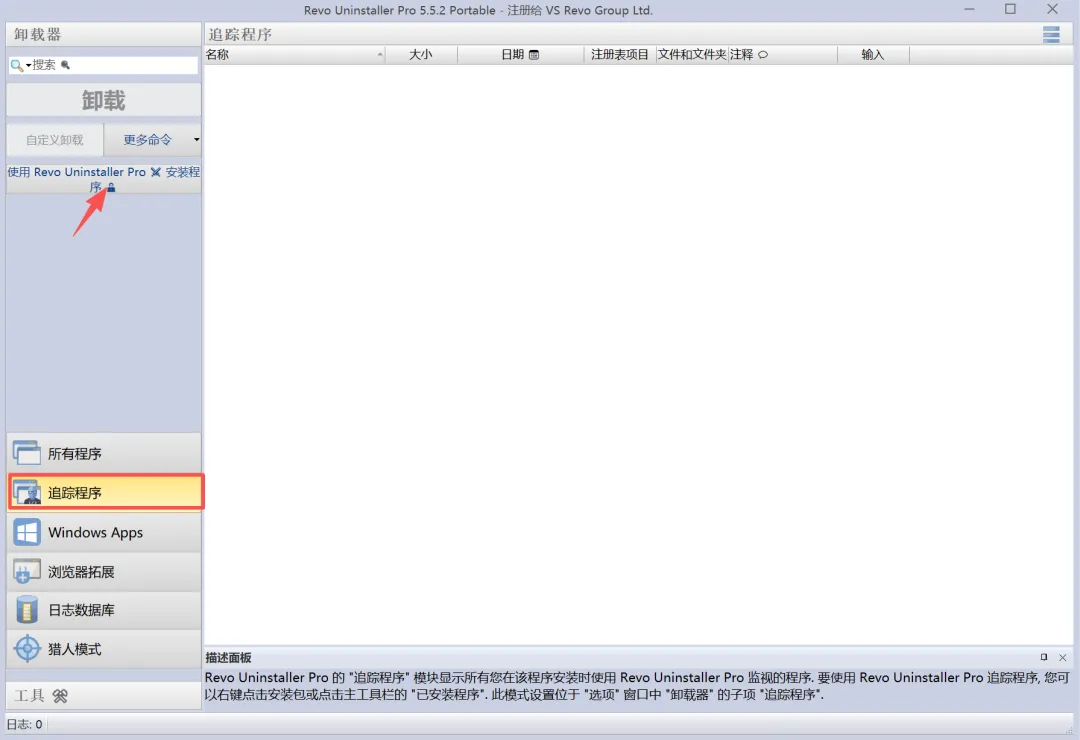
Task: Click the 自定义卸载 button
Action: pos(55,140)
